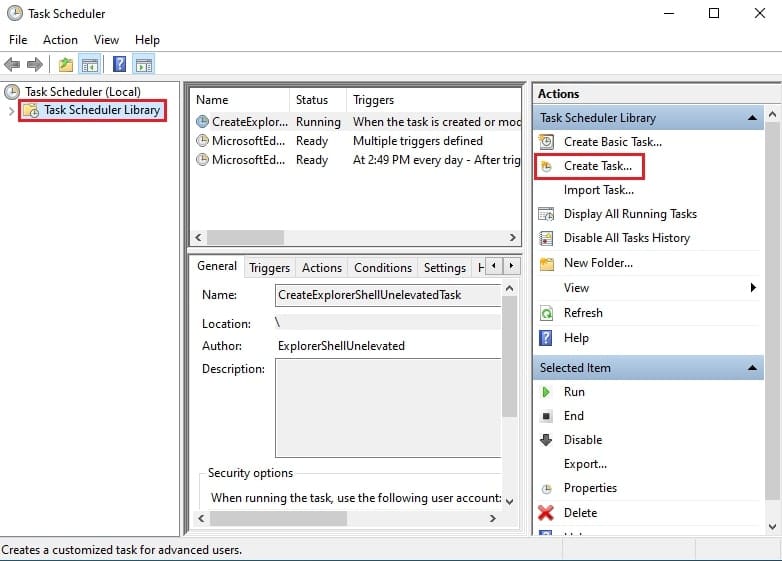Click the Description text box
The height and width of the screenshot is (561, 782).
tap(388, 408)
